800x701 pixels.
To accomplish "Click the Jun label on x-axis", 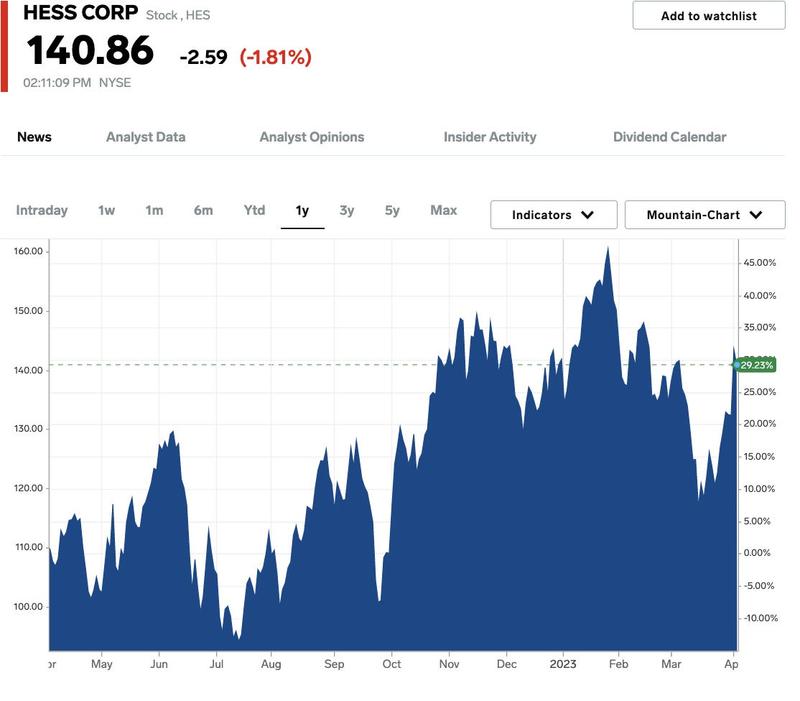I will 159,664.
